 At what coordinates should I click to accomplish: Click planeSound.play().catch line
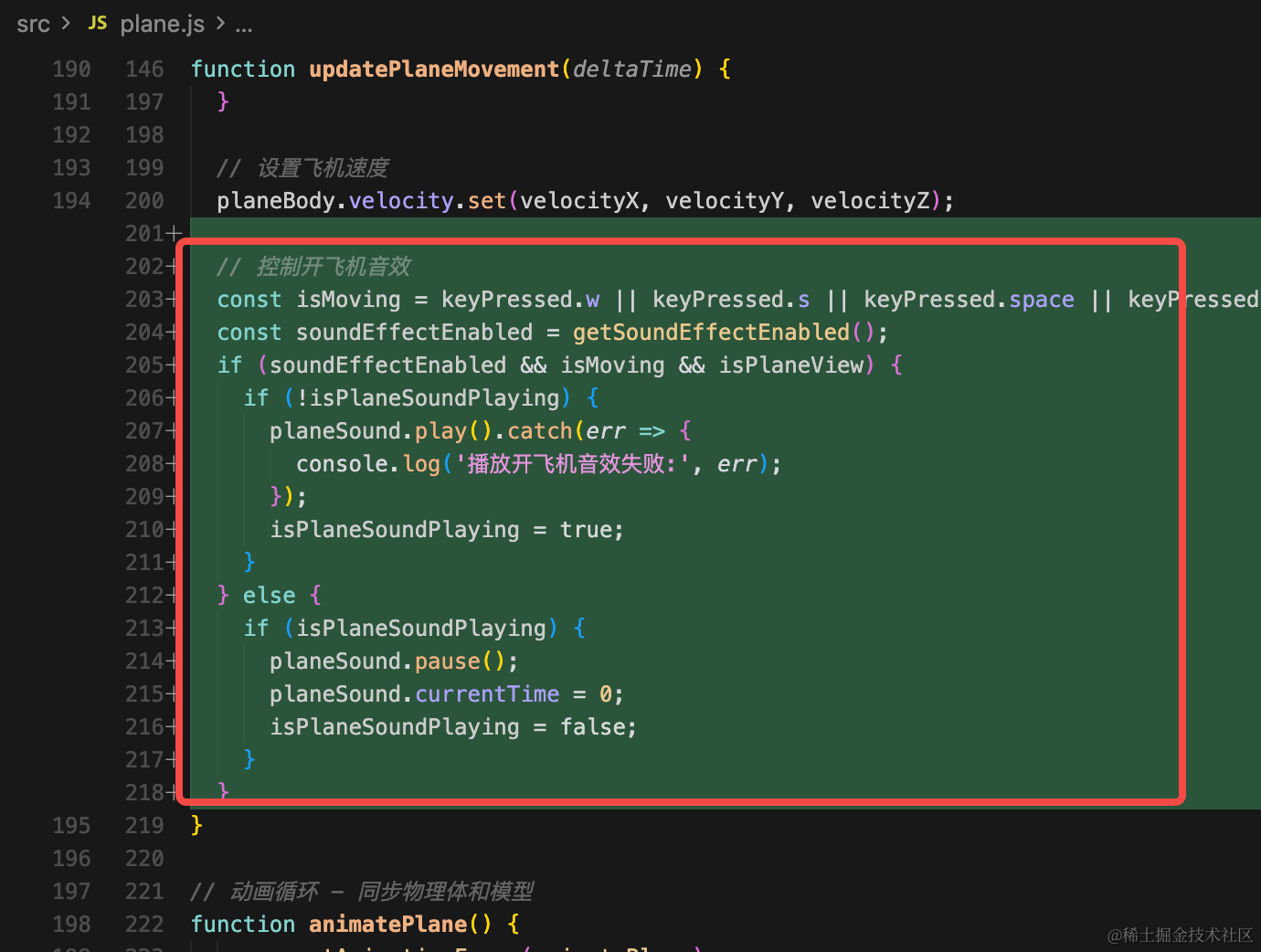481,431
